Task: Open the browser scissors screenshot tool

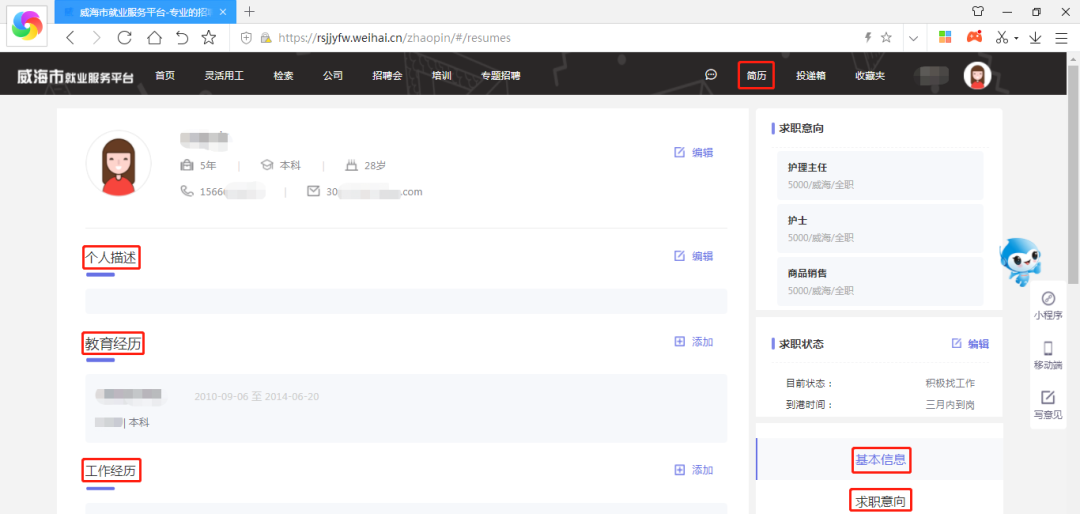Action: (1002, 37)
